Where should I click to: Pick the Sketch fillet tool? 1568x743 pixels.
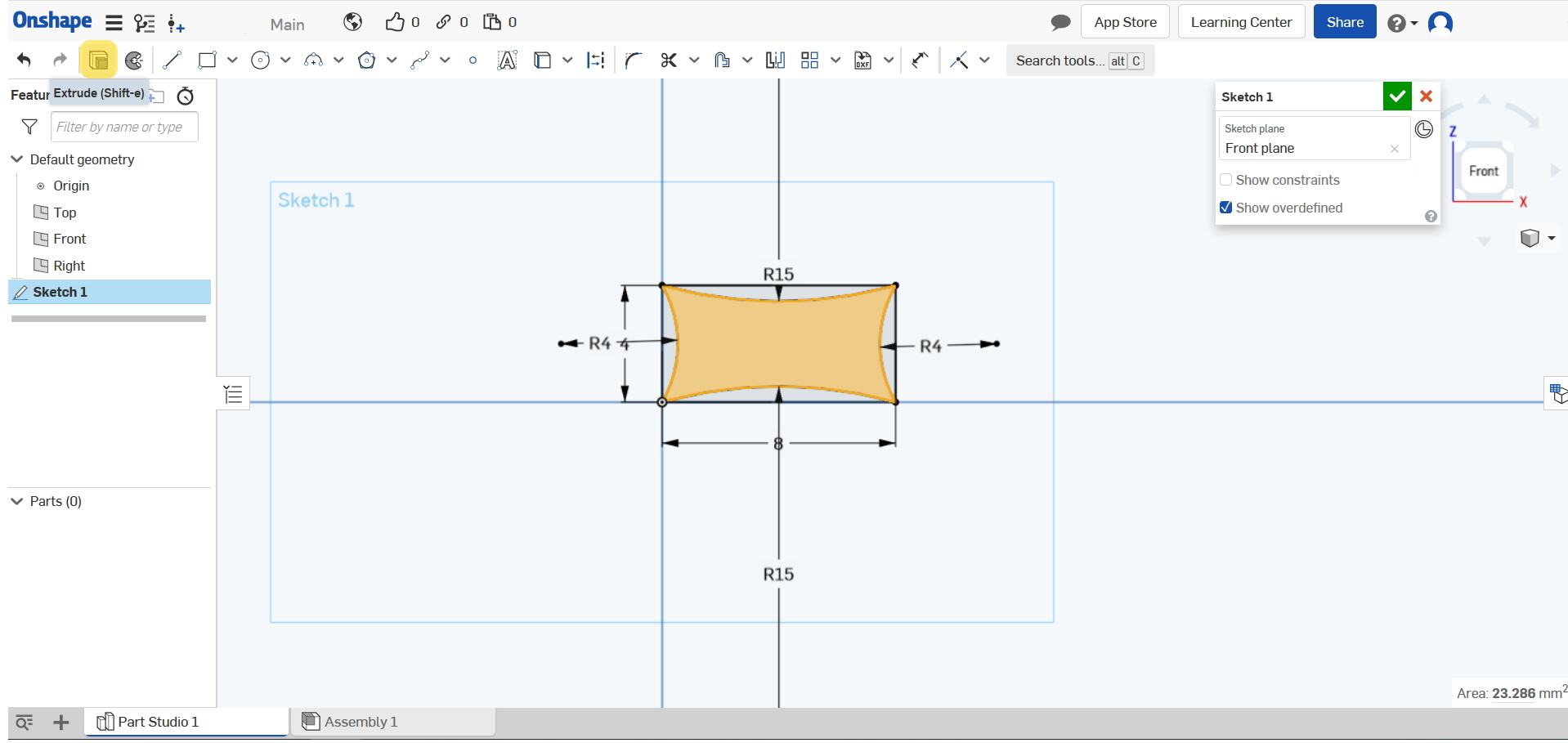tap(633, 60)
